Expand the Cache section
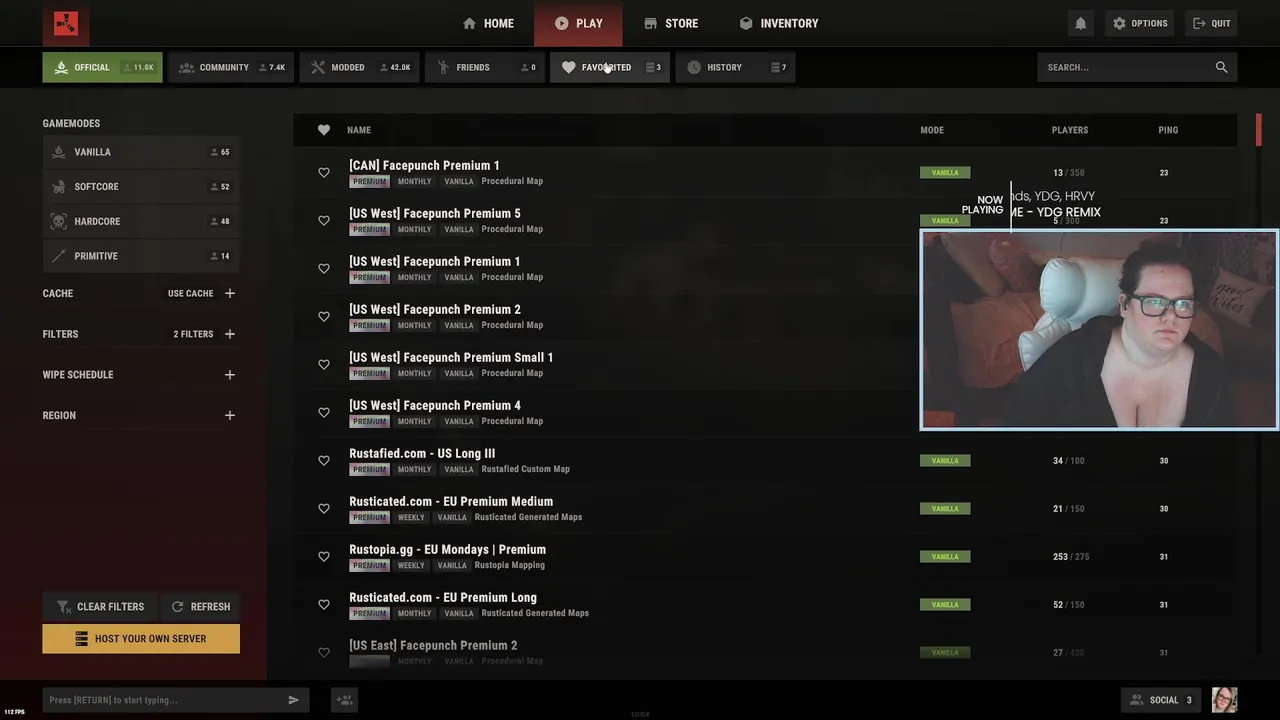 (x=230, y=293)
